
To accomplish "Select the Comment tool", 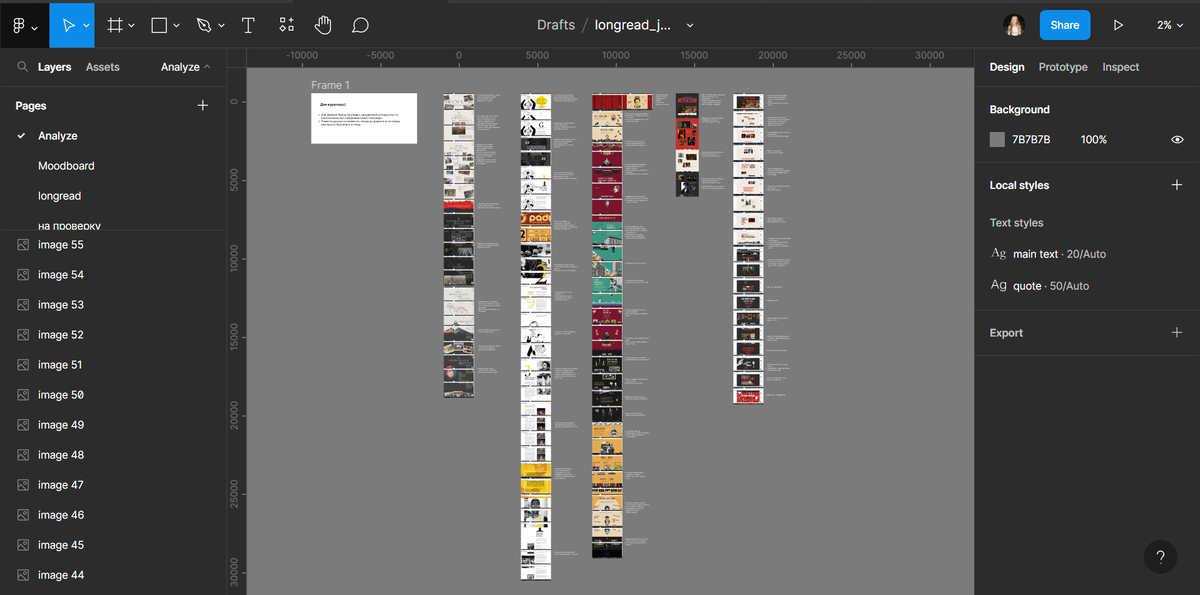I will [360, 24].
